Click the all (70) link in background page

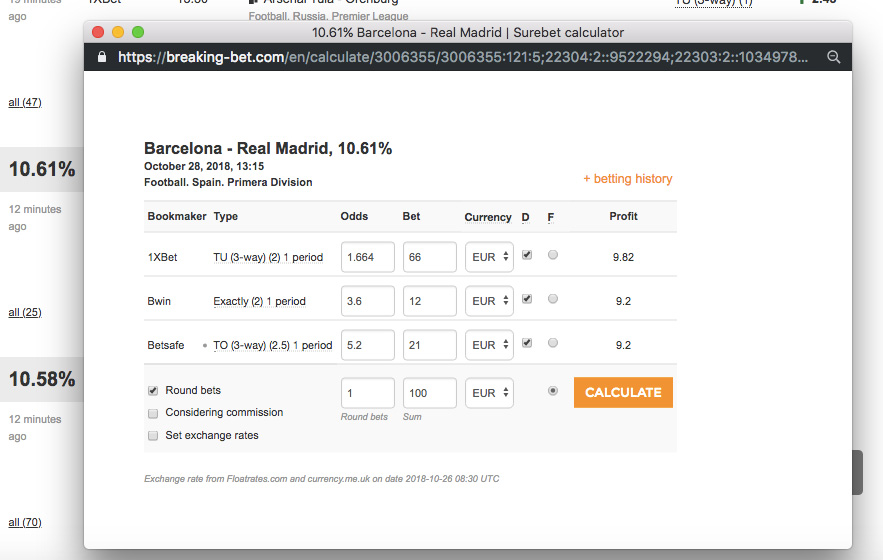click(x=25, y=522)
